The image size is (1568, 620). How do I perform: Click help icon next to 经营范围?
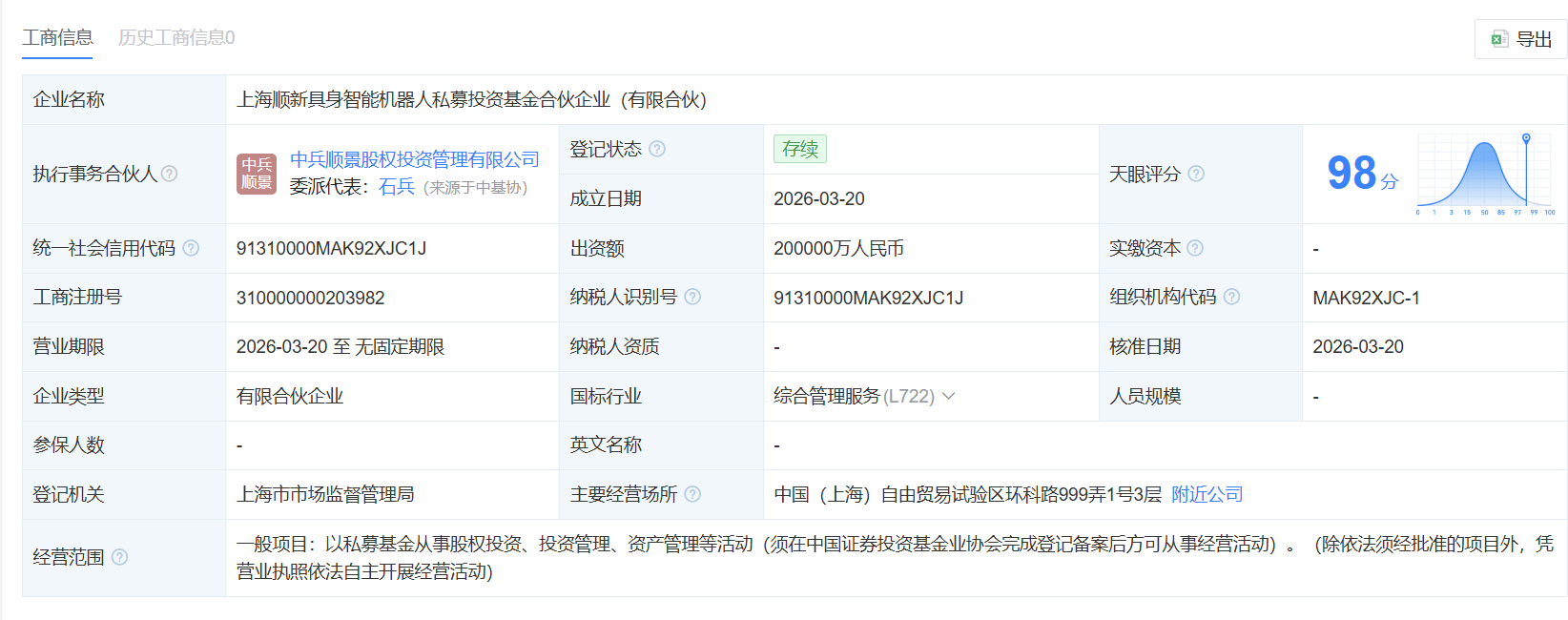click(x=119, y=557)
